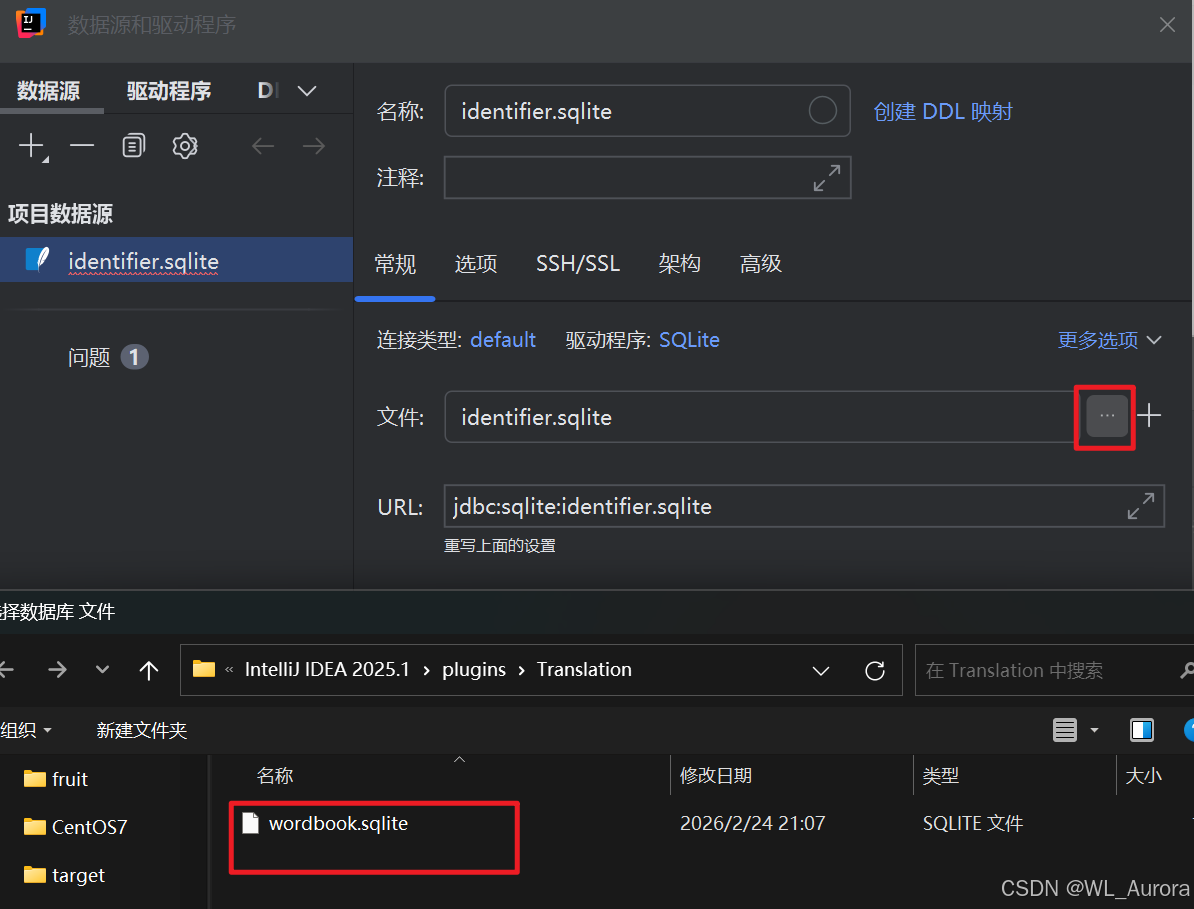1194x909 pixels.
Task: Sort files by 类型 column header
Action: 940,775
